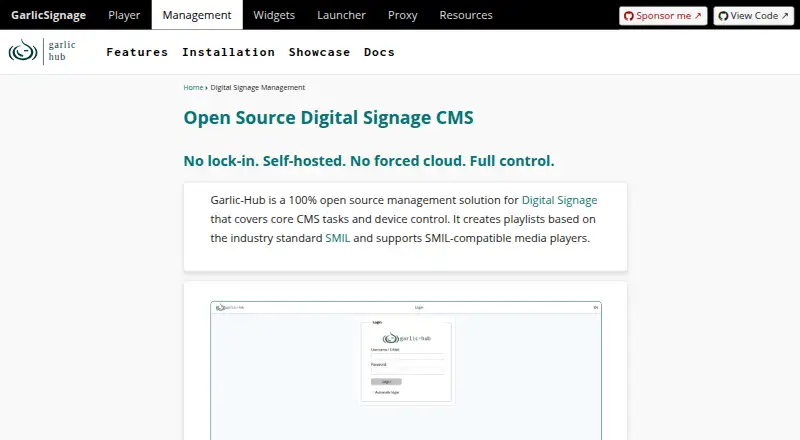Follow the SMIL hyperlink in description
Screen dimensions: 800x440
[338, 238]
